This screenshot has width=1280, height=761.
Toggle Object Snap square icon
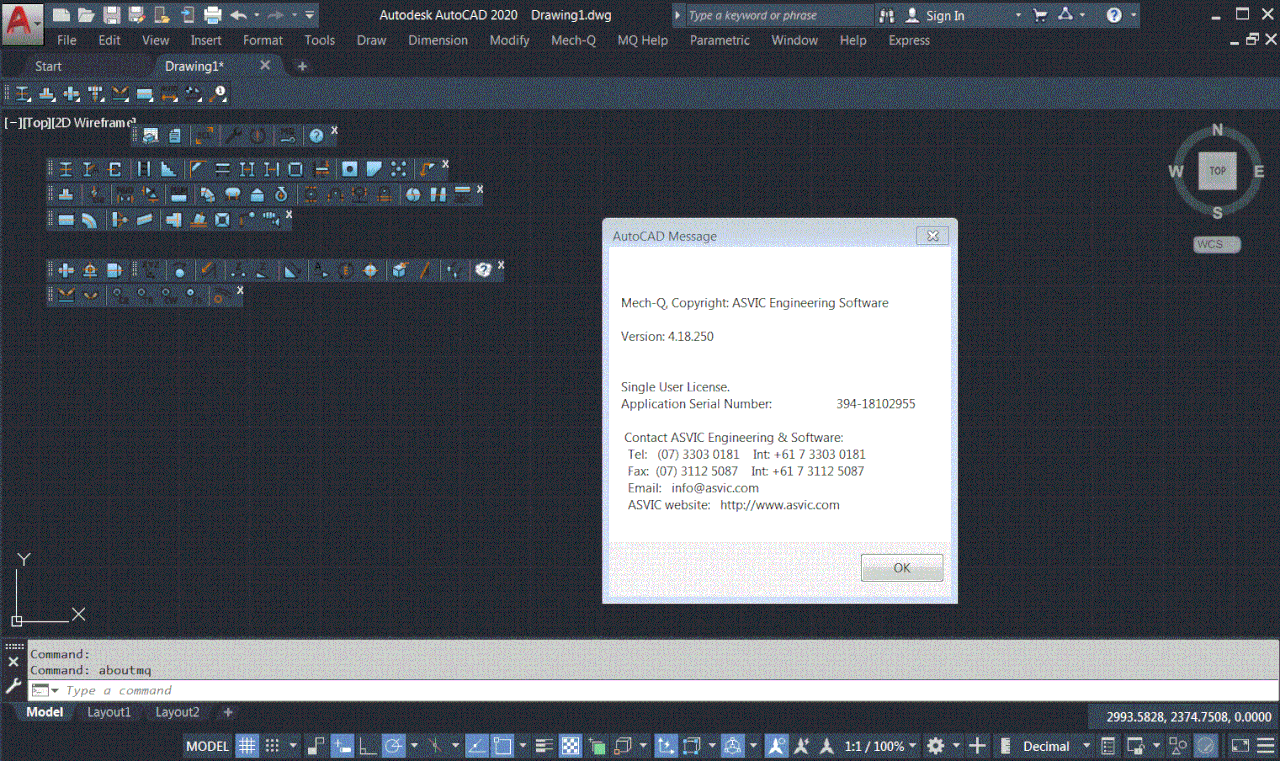point(503,746)
